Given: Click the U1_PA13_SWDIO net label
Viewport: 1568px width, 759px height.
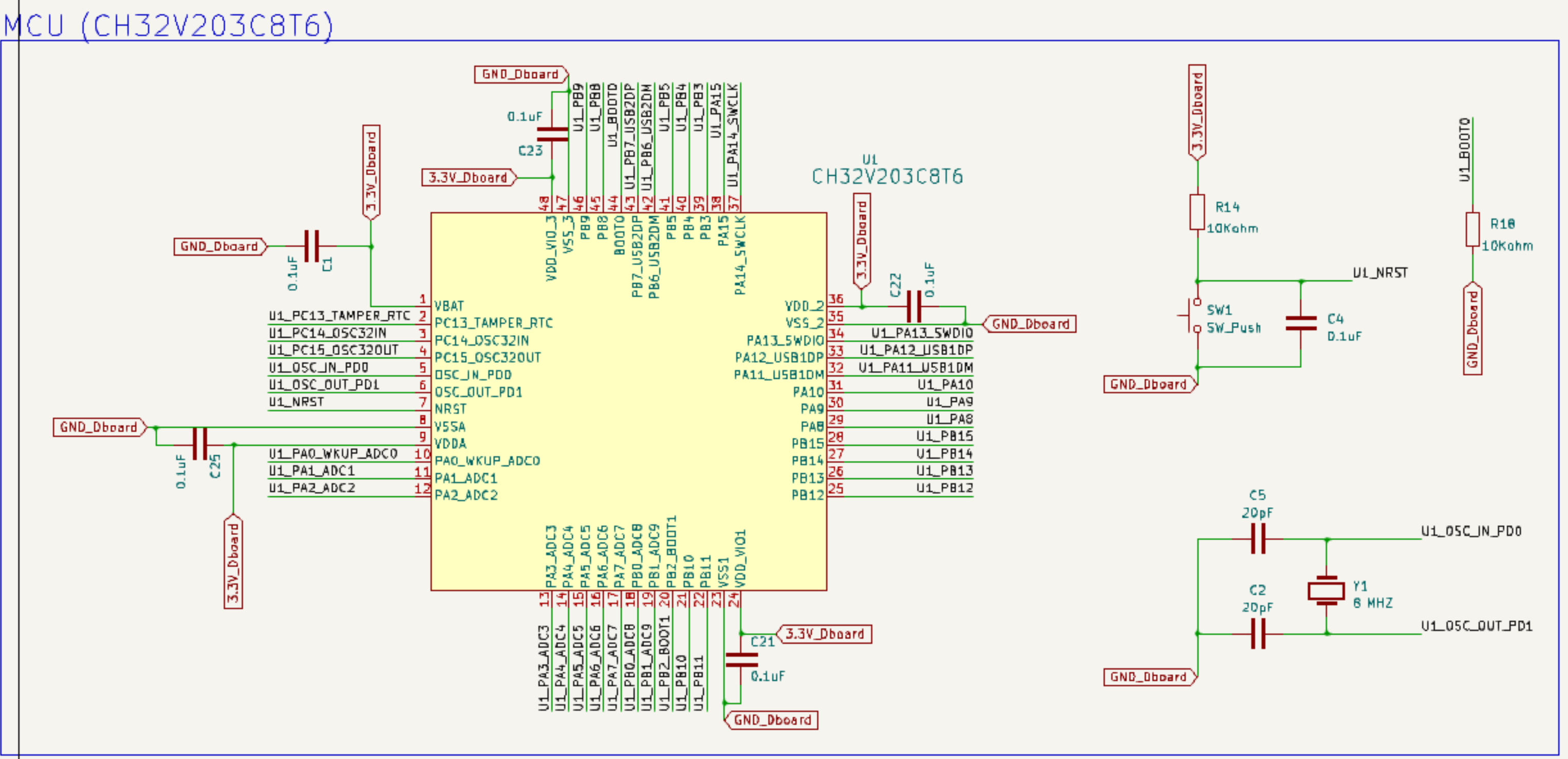Looking at the screenshot, I should tap(922, 333).
